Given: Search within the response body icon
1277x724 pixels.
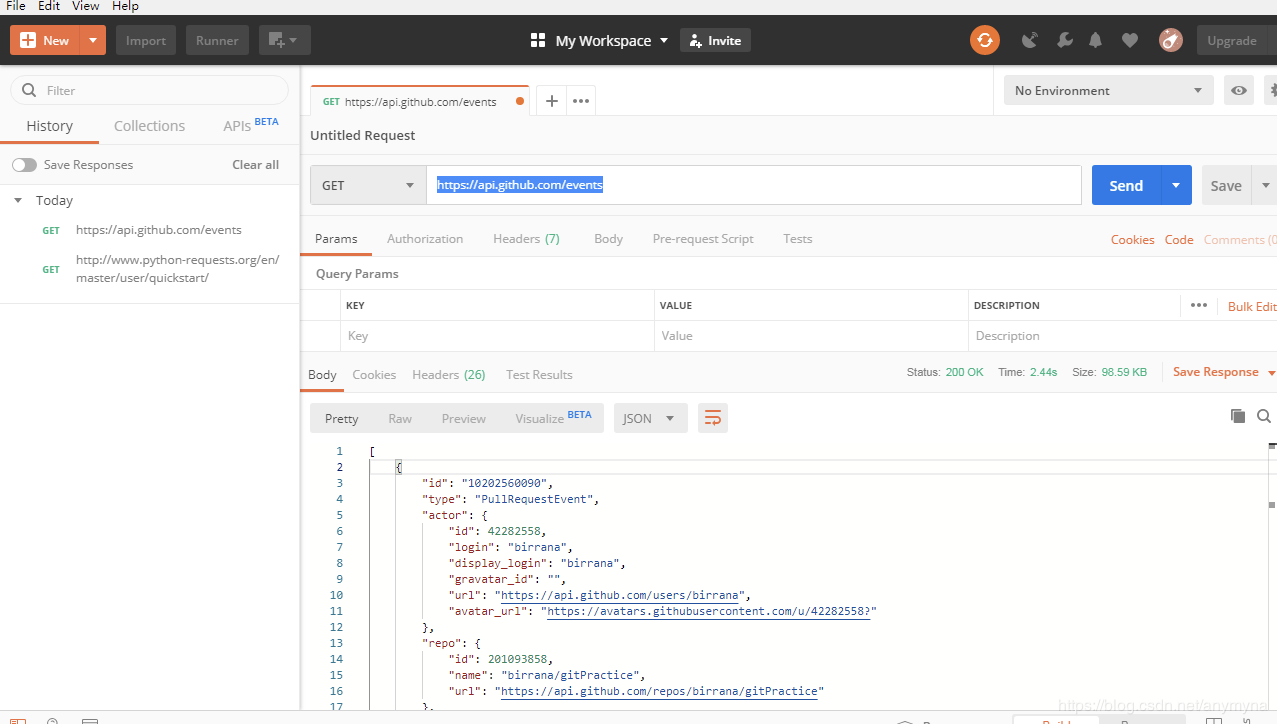Looking at the screenshot, I should point(1264,416).
